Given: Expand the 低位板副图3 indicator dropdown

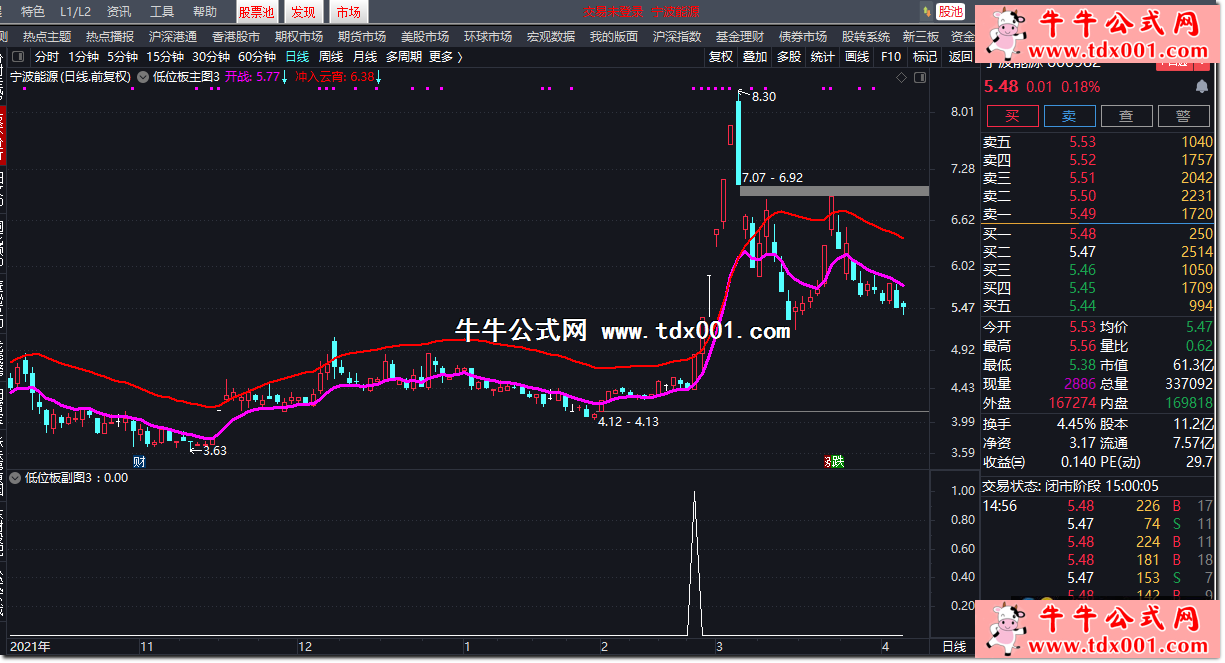Looking at the screenshot, I should [15, 478].
